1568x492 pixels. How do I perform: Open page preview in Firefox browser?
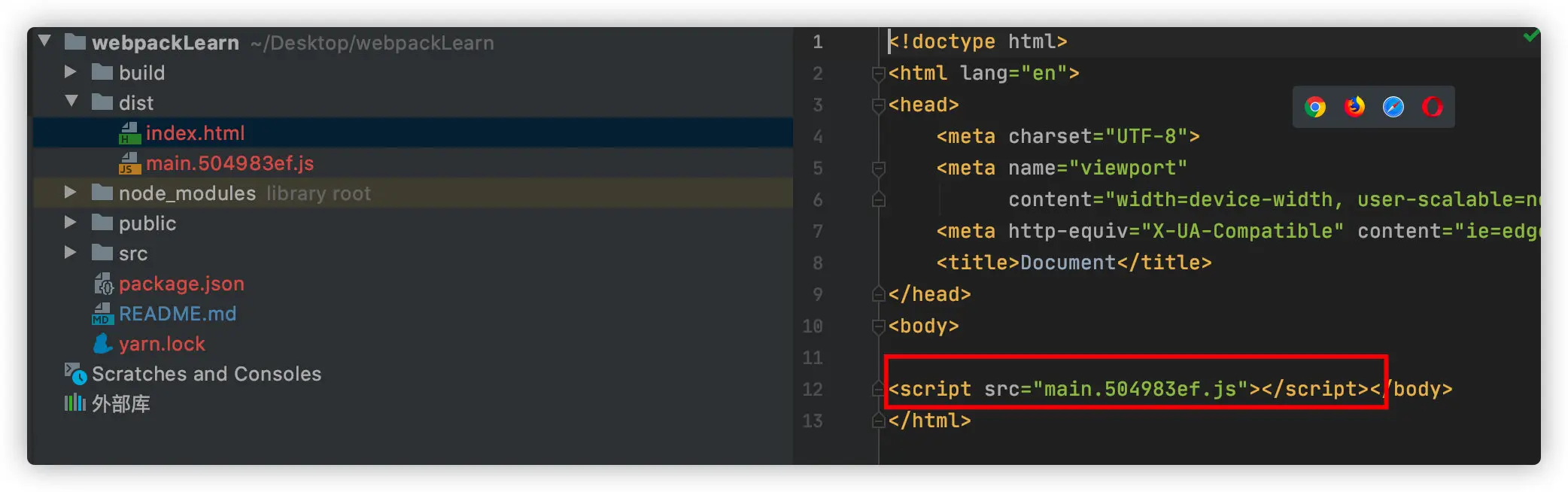point(1354,107)
